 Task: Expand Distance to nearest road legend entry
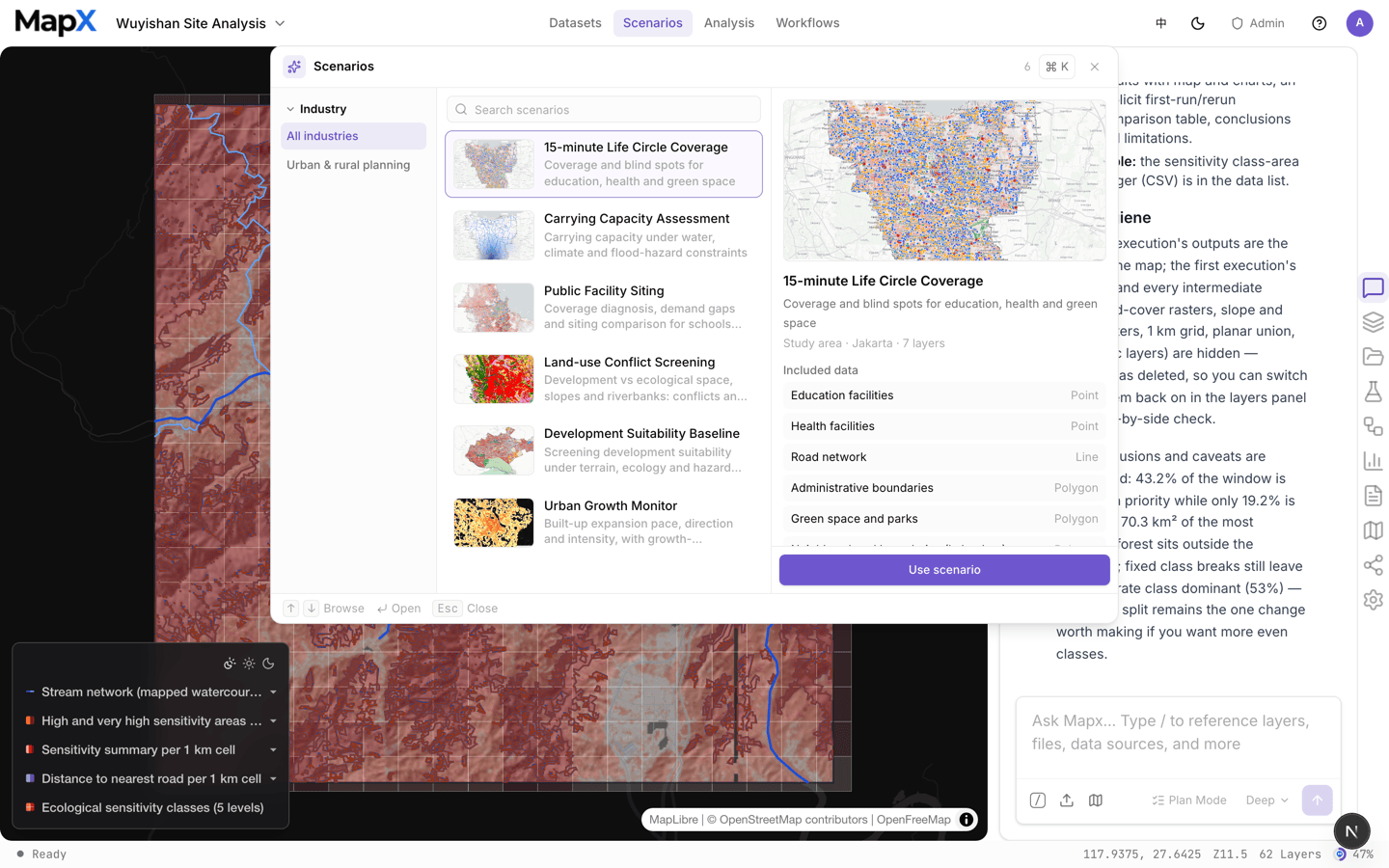(x=273, y=779)
